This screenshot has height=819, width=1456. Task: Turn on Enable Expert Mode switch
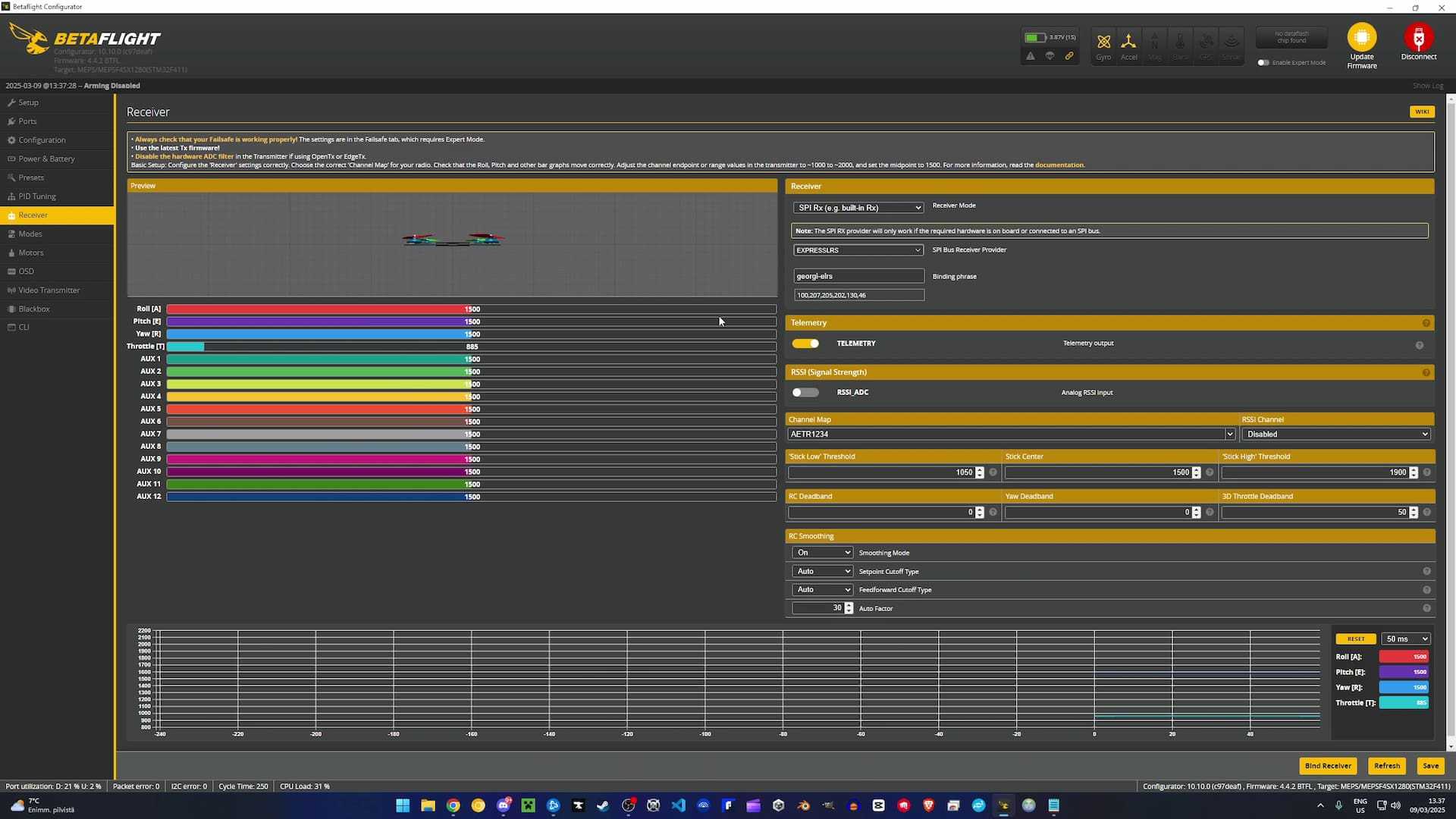(x=1263, y=62)
